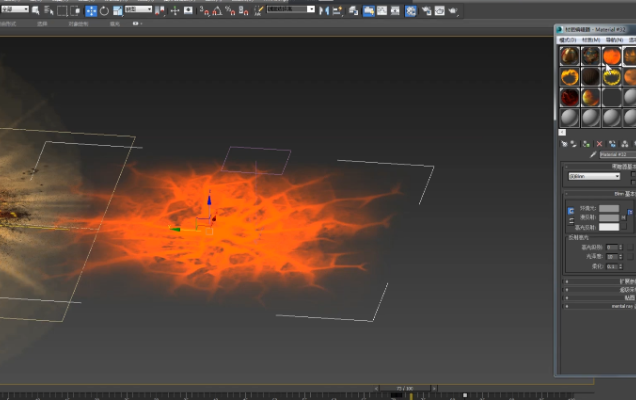Click Render Production teapot icon
The width and height of the screenshot is (636, 400).
pos(453,11)
